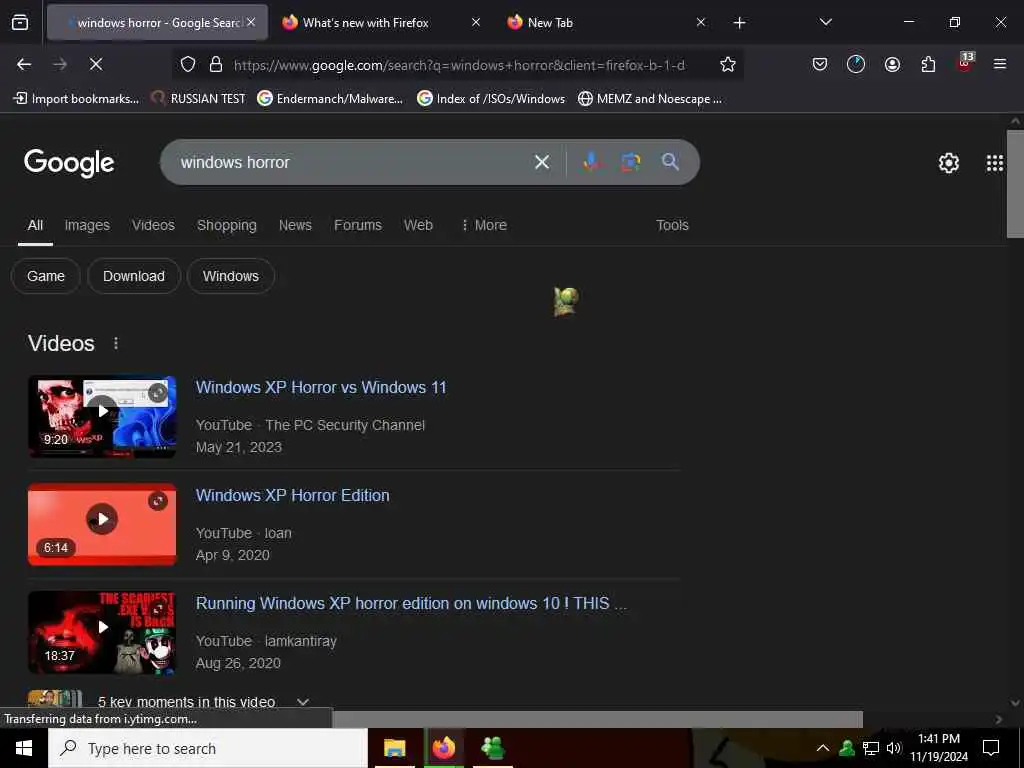This screenshot has height=768, width=1024.
Task: Open the Firefox application menu
Action: [1000, 64]
